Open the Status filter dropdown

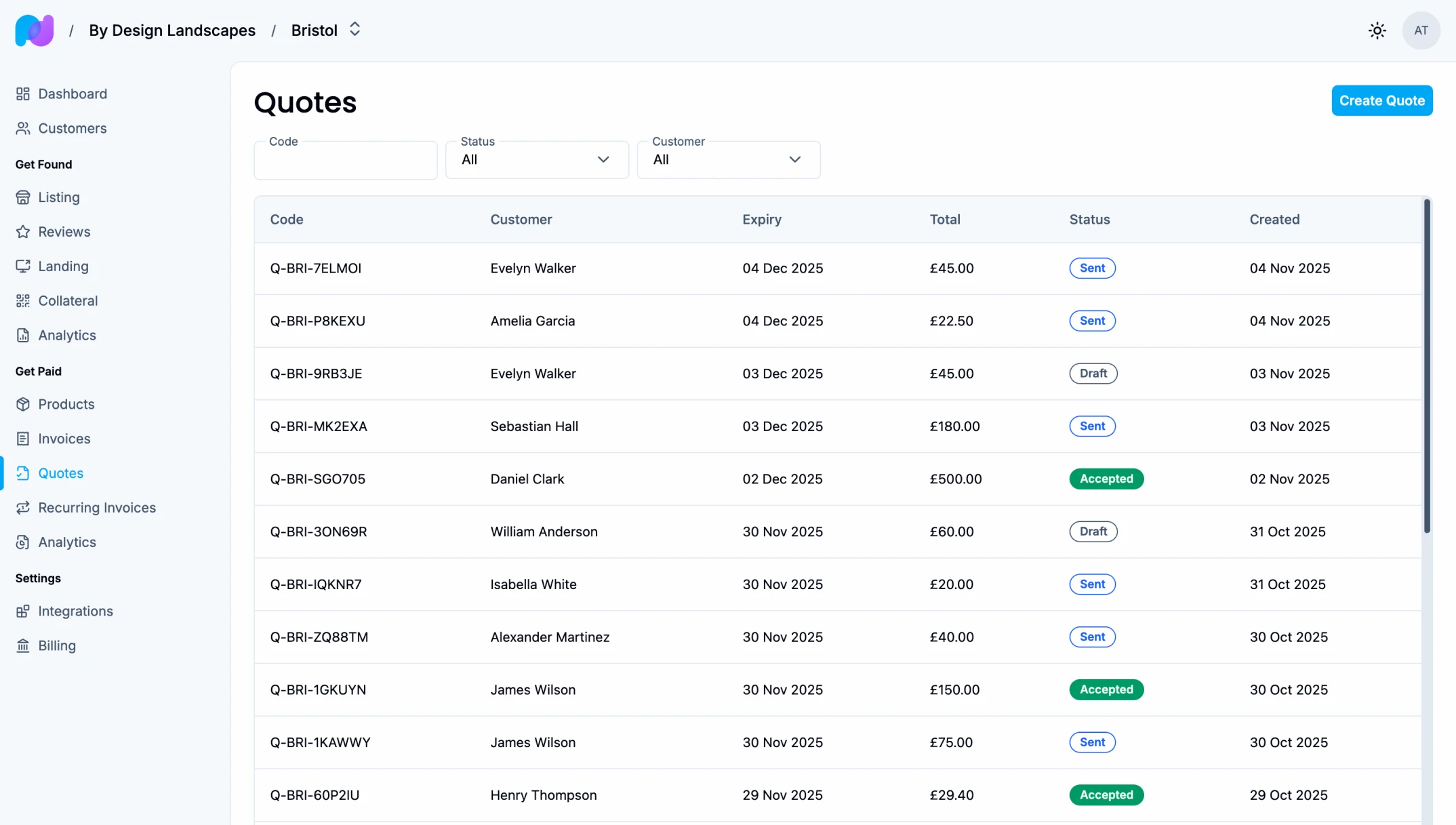pyautogui.click(x=536, y=160)
